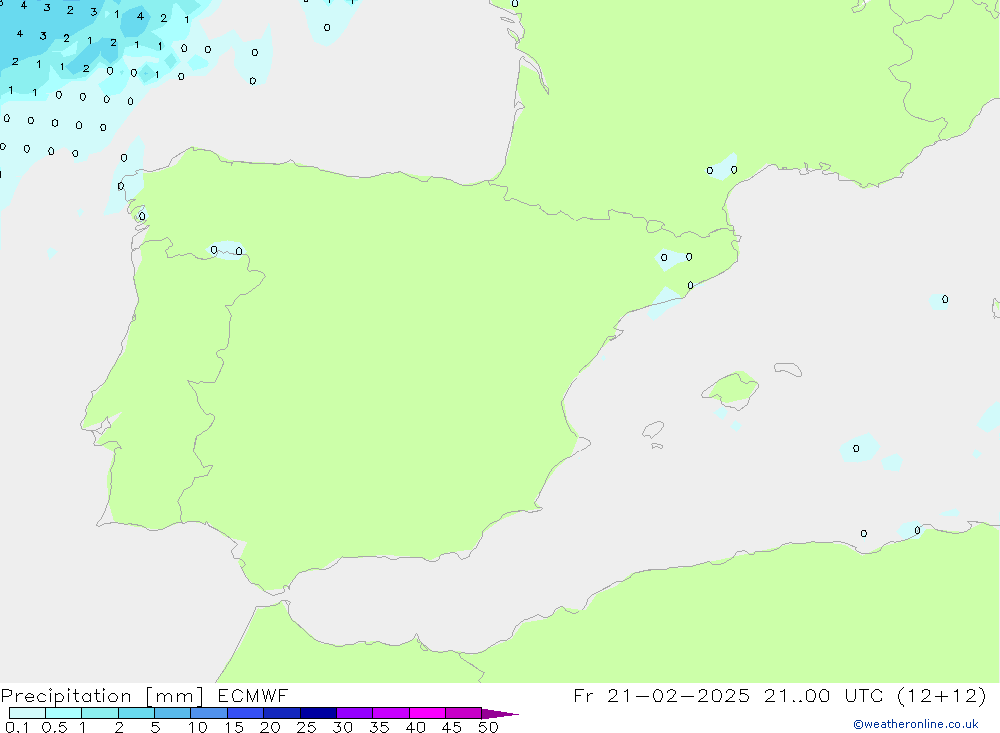Click the 25–30 mm dark navy legend swatch

click(x=318, y=713)
